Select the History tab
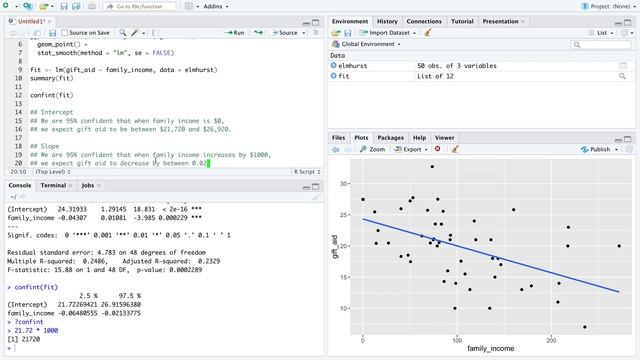This screenshot has height=360, width=640. [387, 21]
